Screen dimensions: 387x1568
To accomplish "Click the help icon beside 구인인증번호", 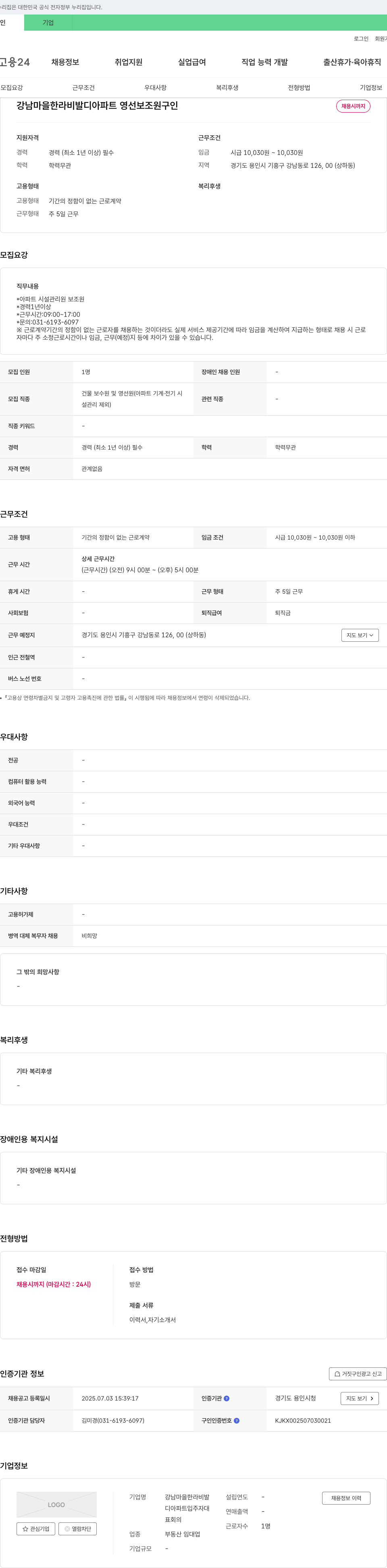I will coord(236,1421).
